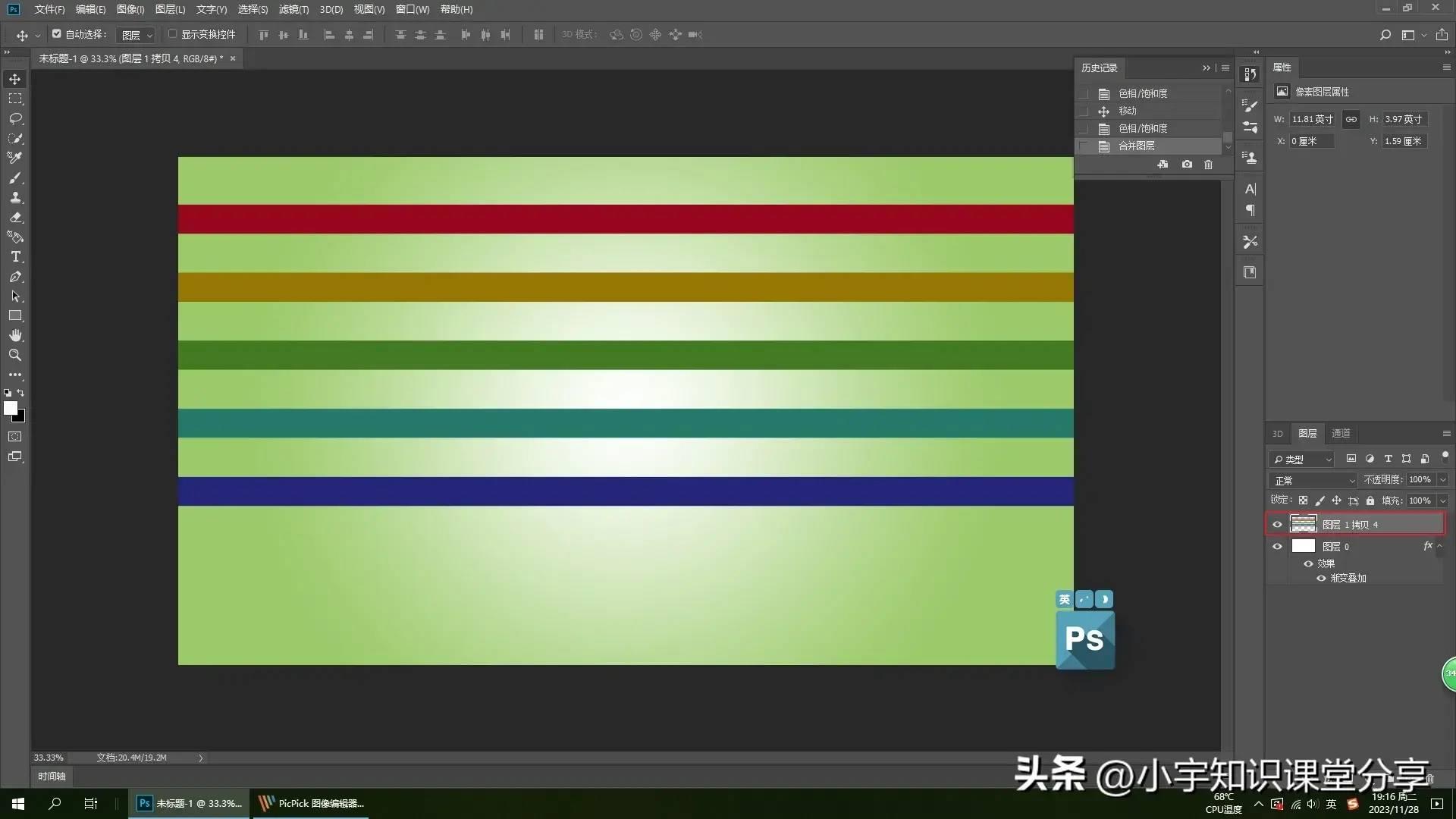
Task: Open the 时间轴 timeline panel
Action: click(52, 776)
